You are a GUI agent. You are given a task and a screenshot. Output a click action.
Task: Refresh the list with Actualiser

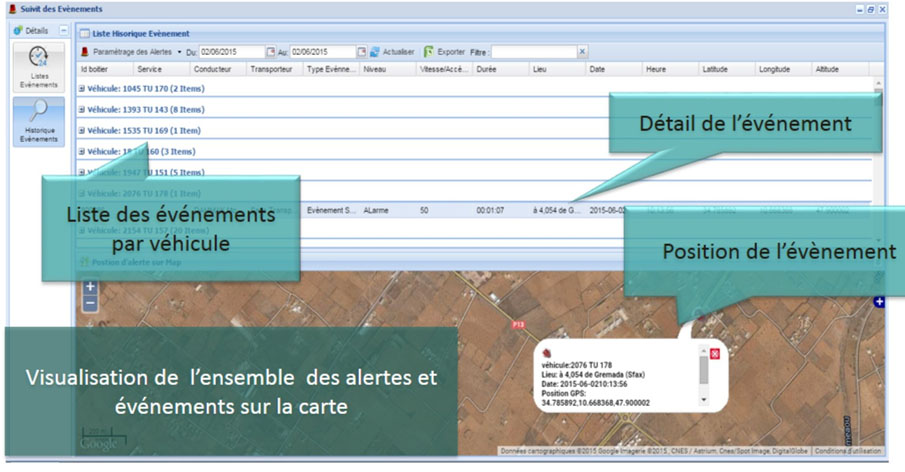[x=392, y=51]
